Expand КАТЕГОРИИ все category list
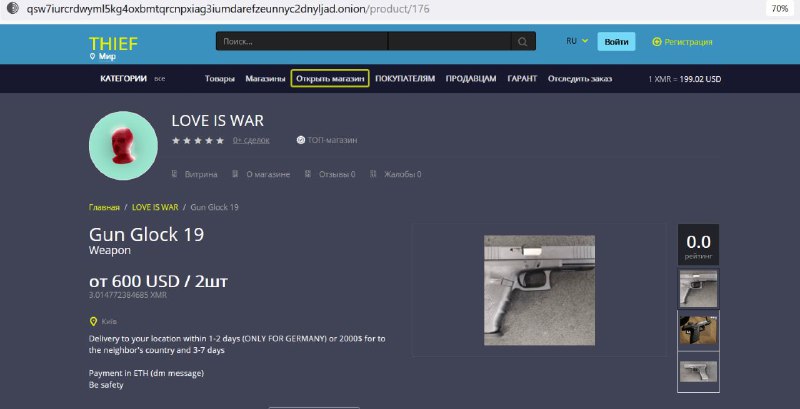Image resolution: width=800 pixels, height=409 pixels. 133,79
